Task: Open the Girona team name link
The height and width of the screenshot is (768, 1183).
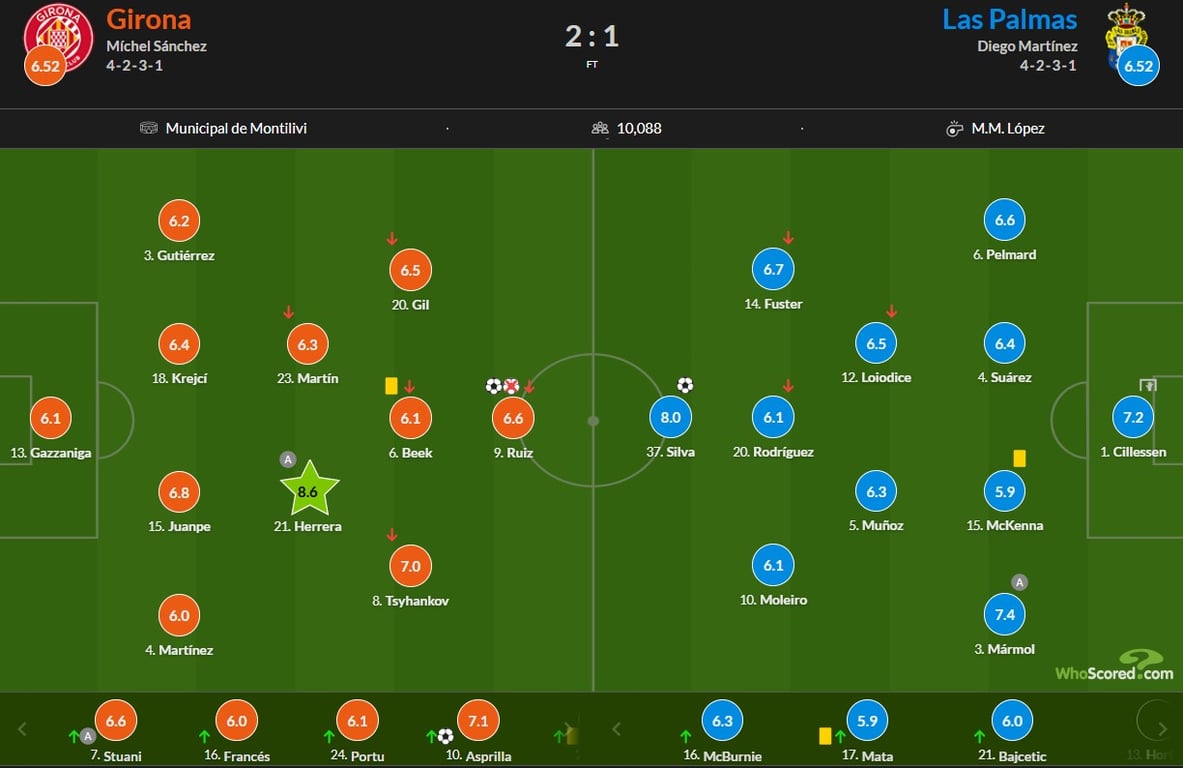Action: [149, 19]
